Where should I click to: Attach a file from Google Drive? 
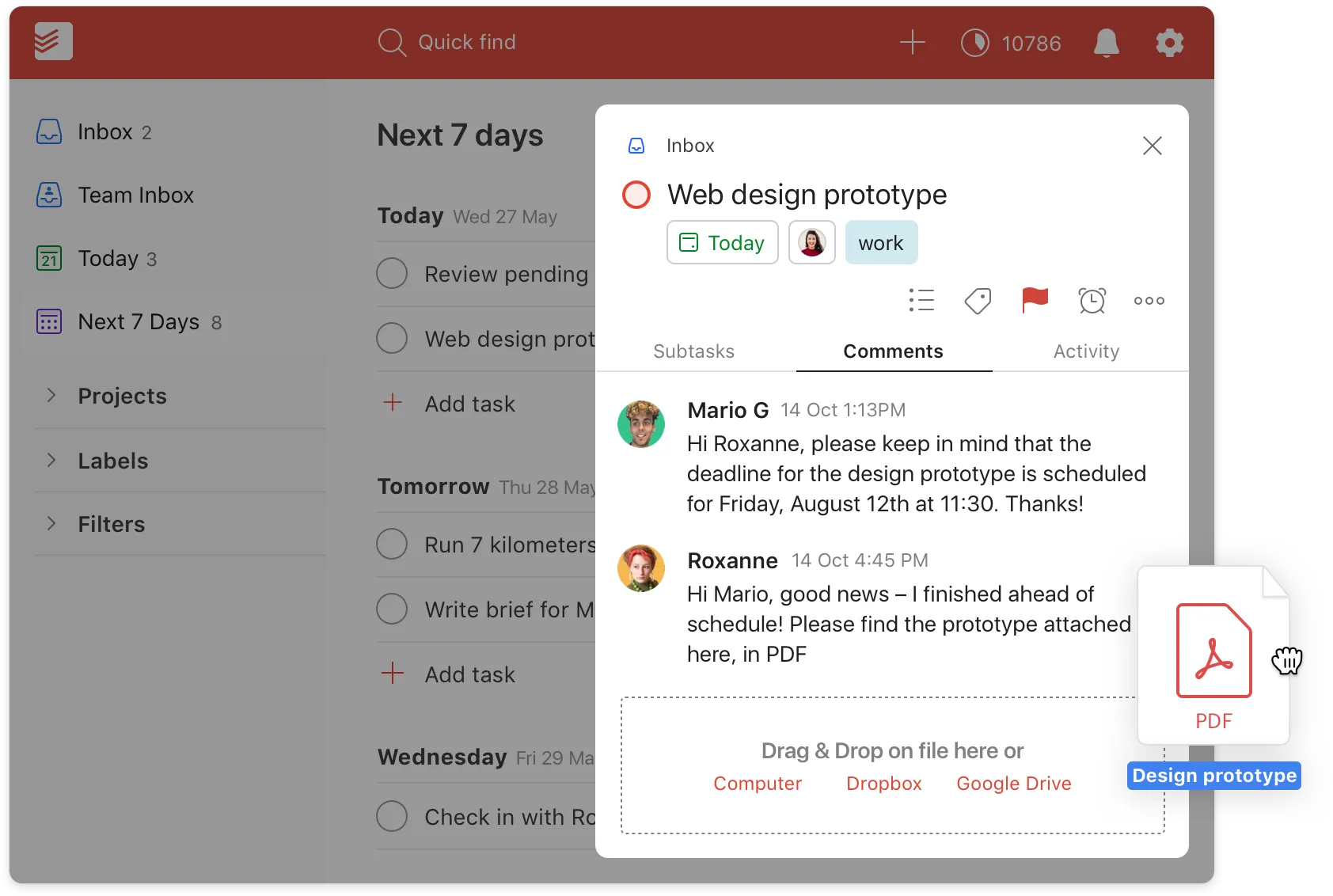1014,784
